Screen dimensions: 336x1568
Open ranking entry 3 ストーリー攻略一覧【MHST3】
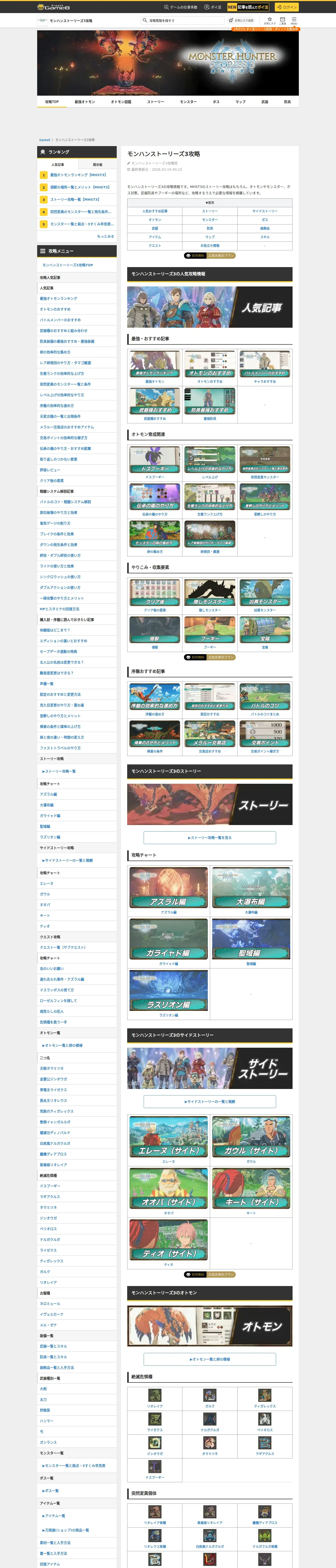point(77,199)
